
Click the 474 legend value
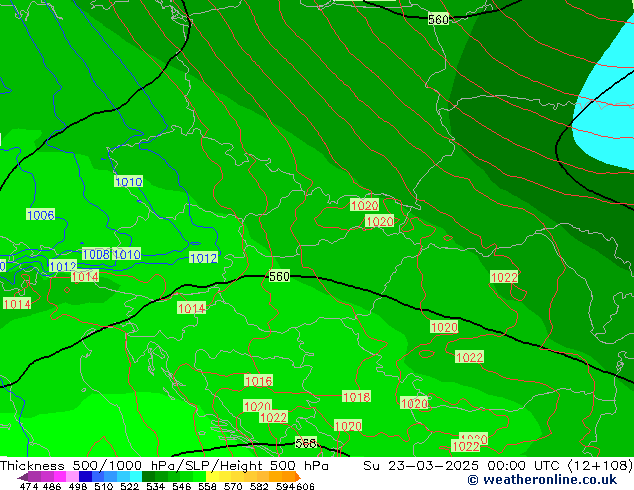(x=29, y=486)
